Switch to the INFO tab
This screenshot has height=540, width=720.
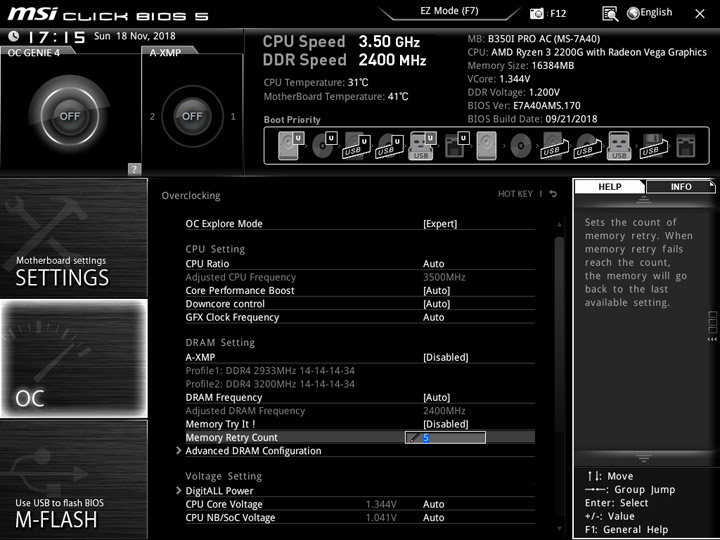tap(681, 186)
